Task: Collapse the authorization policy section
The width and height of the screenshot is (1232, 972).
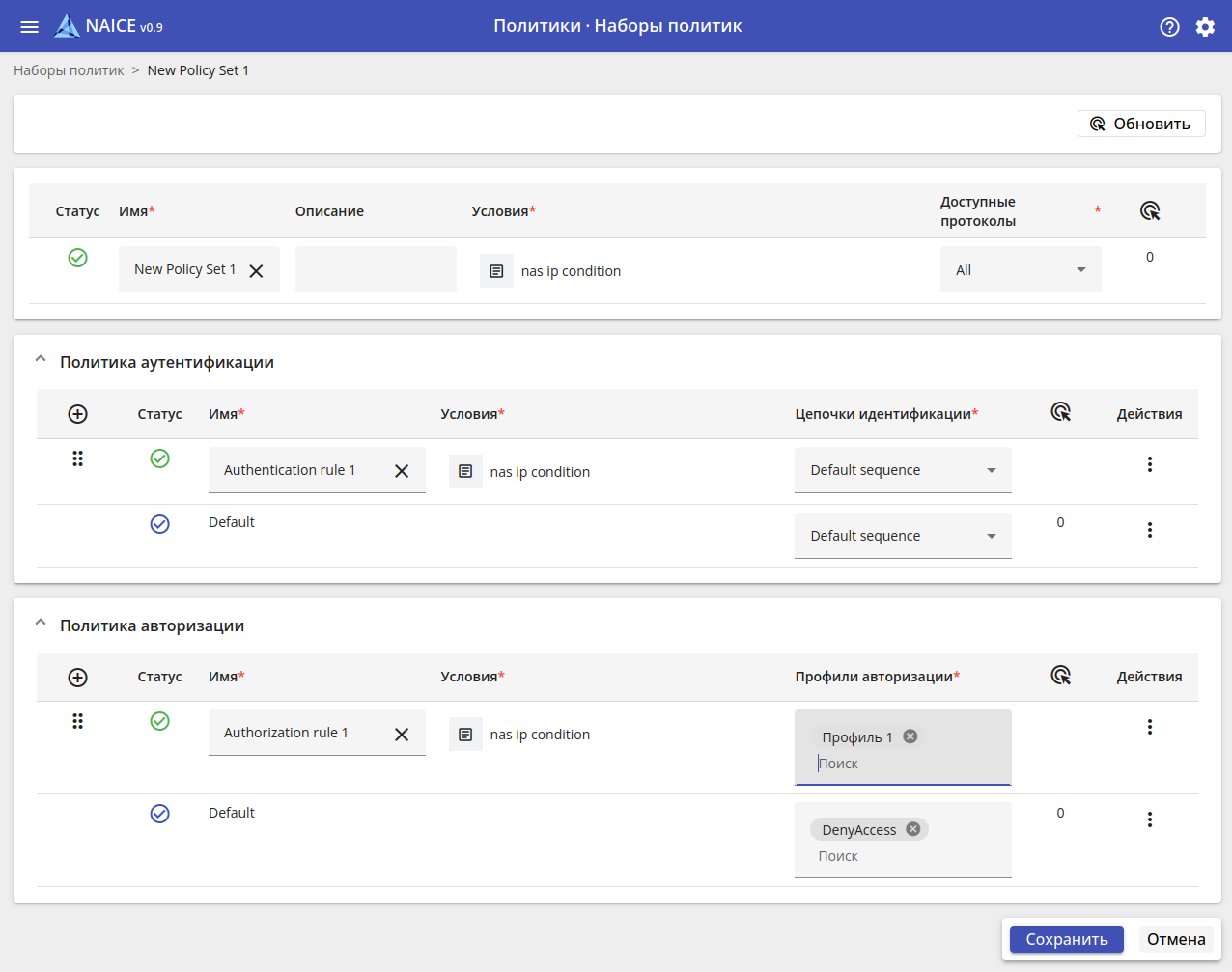Action: (x=41, y=623)
